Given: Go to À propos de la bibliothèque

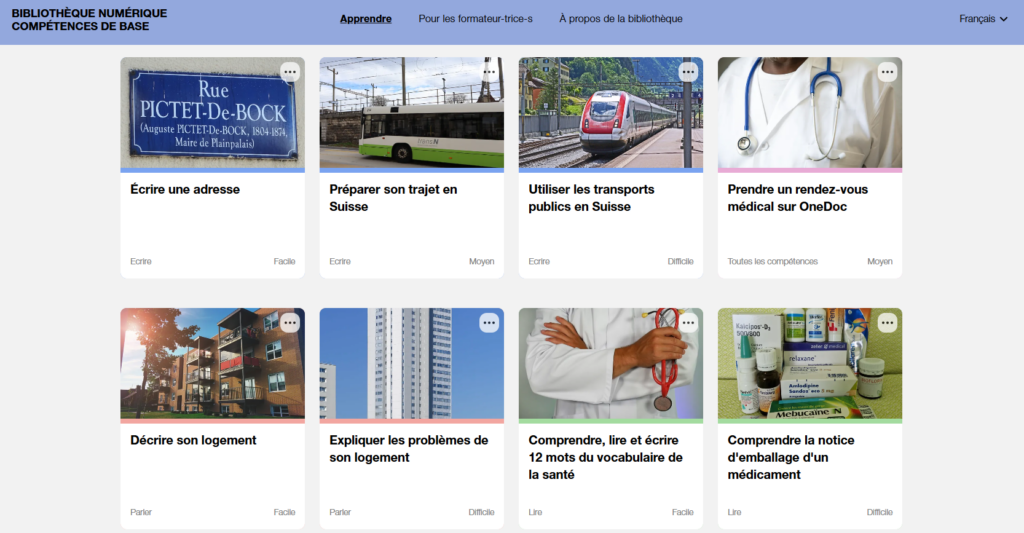Looking at the screenshot, I should coord(620,19).
